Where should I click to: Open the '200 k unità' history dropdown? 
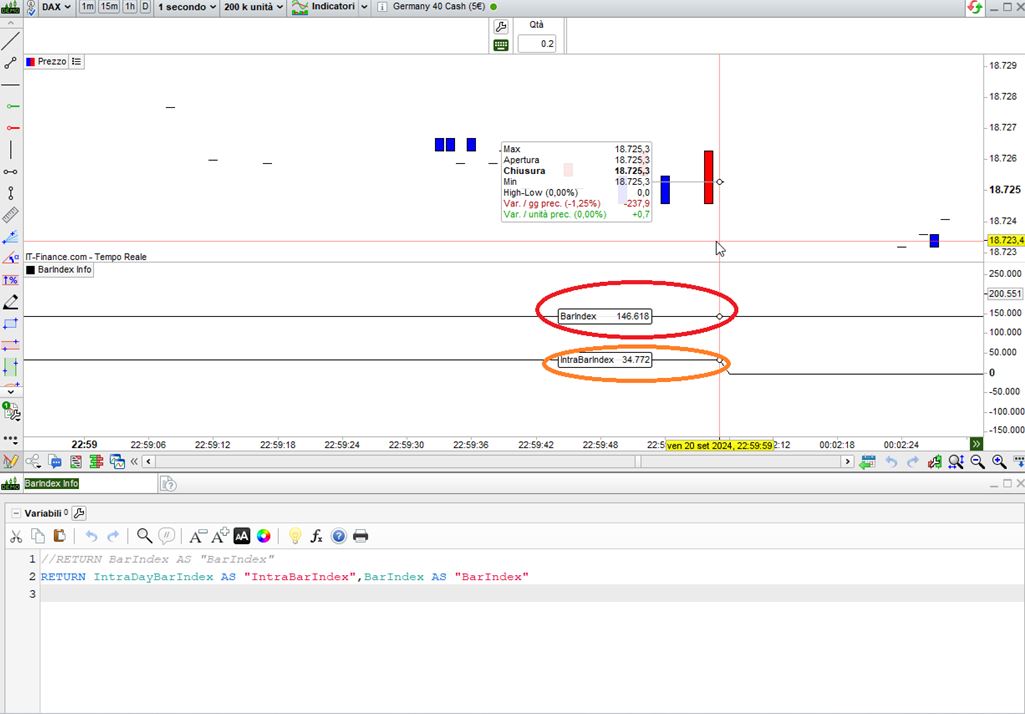point(254,7)
